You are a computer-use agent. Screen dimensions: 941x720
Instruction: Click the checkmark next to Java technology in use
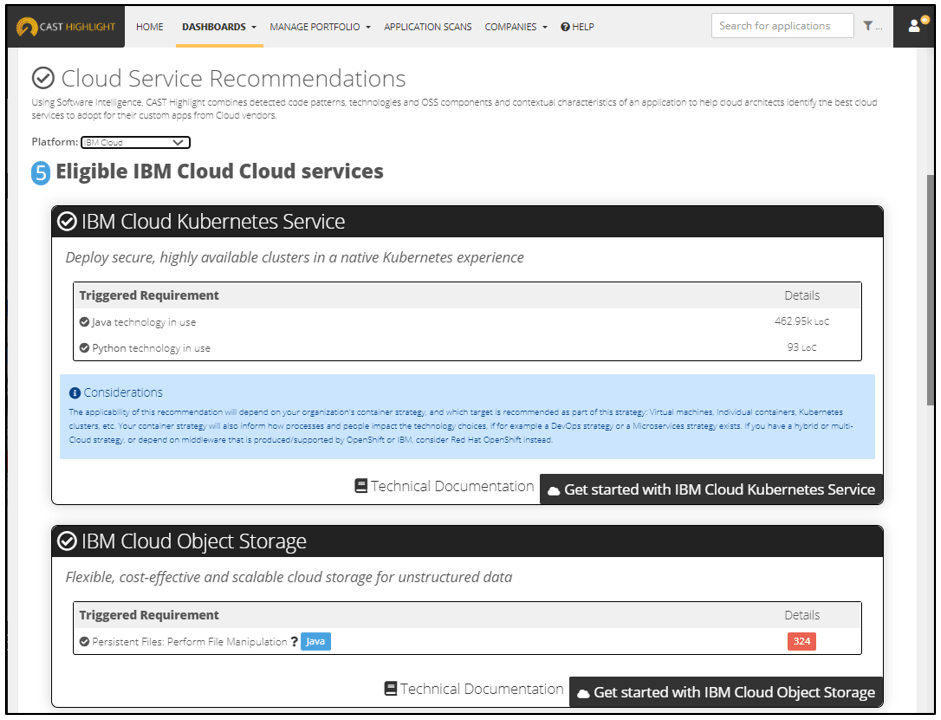(83, 322)
